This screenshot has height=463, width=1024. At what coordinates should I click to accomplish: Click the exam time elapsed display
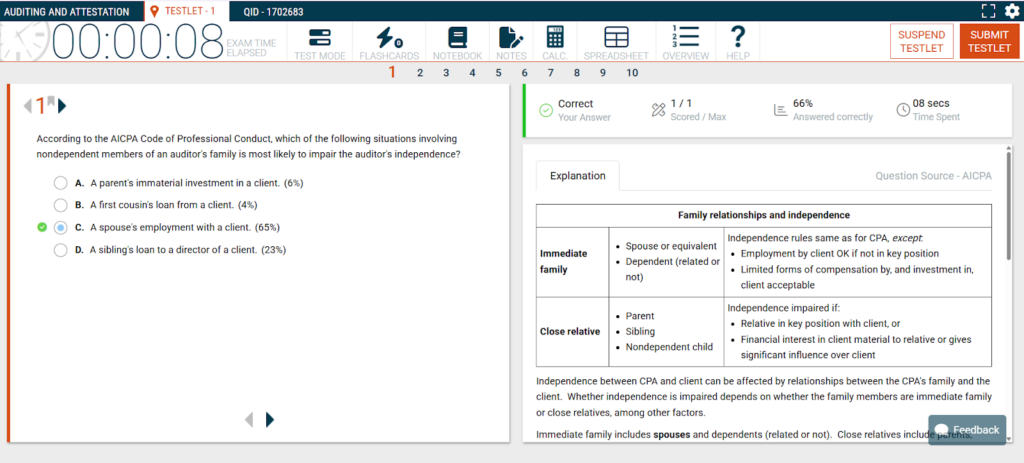click(x=137, y=43)
